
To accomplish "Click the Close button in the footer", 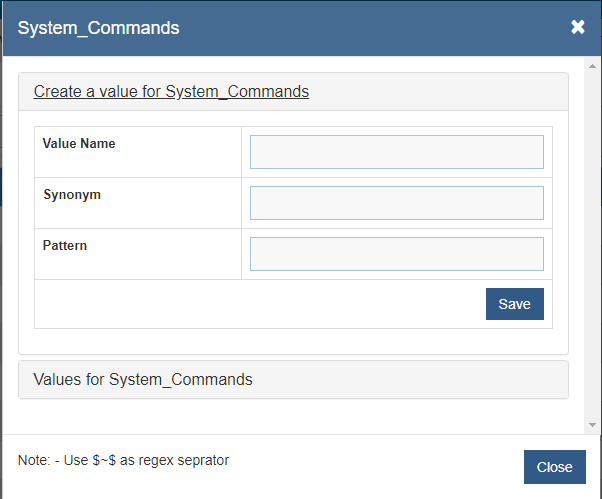I will [554, 467].
